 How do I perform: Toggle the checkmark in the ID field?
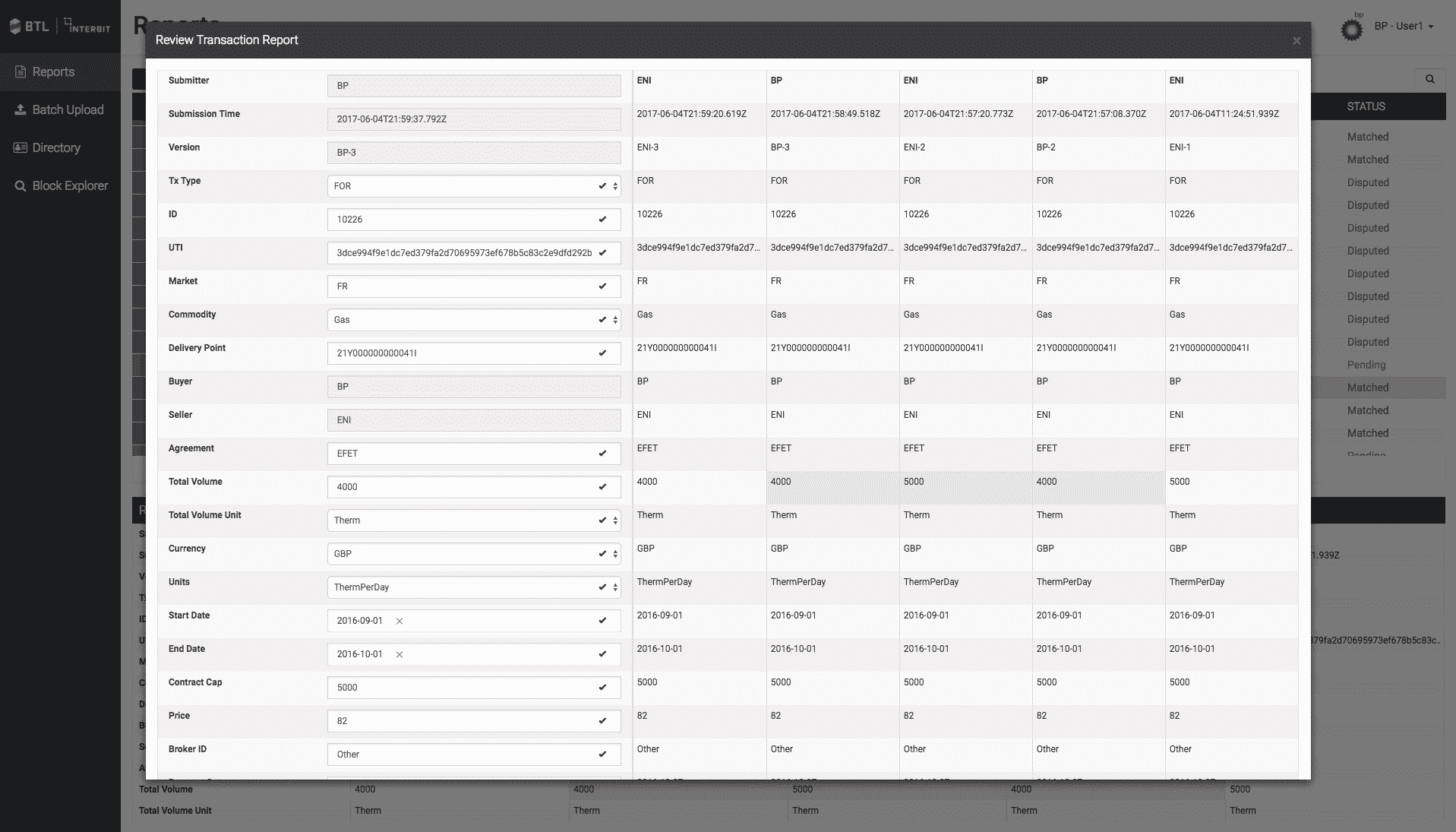pyautogui.click(x=602, y=220)
